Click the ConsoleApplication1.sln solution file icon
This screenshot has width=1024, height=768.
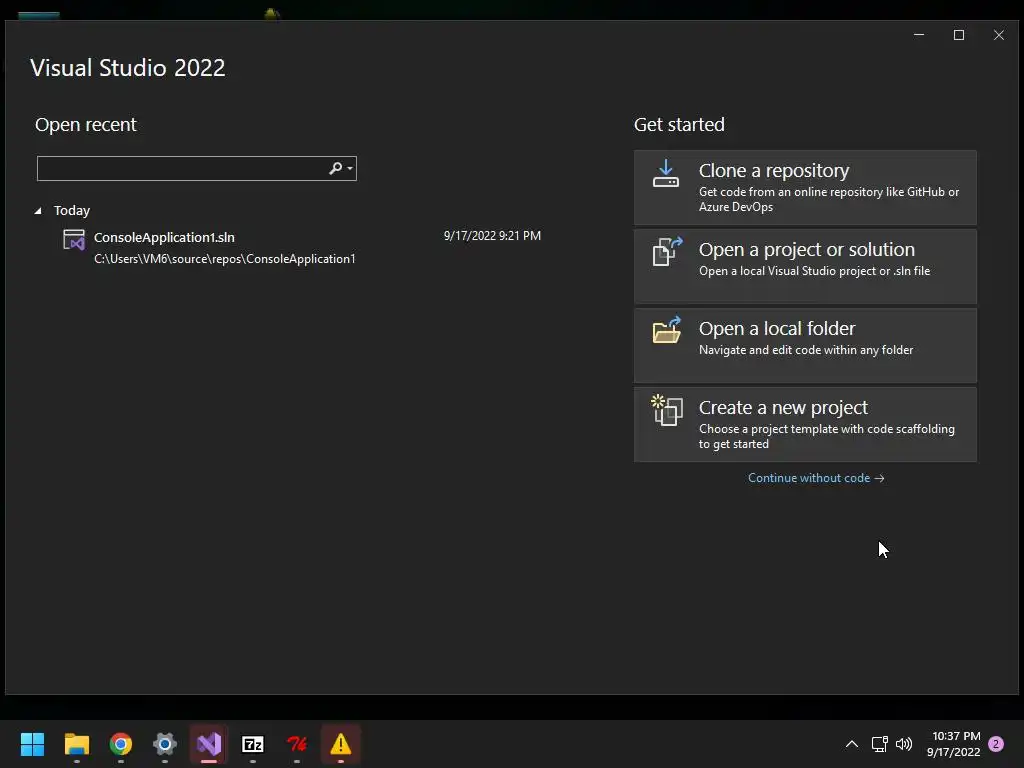(74, 240)
